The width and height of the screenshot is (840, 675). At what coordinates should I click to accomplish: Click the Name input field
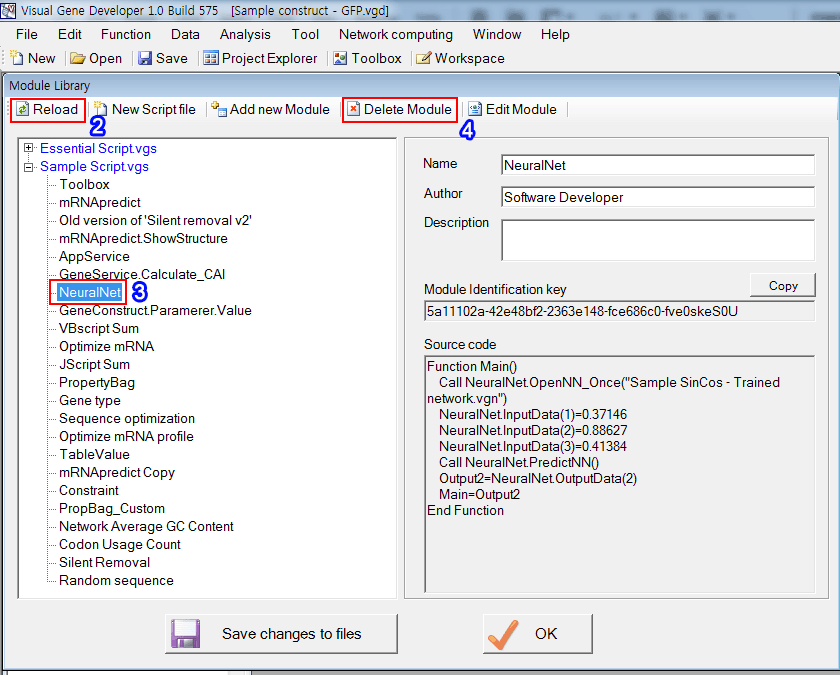click(x=658, y=165)
